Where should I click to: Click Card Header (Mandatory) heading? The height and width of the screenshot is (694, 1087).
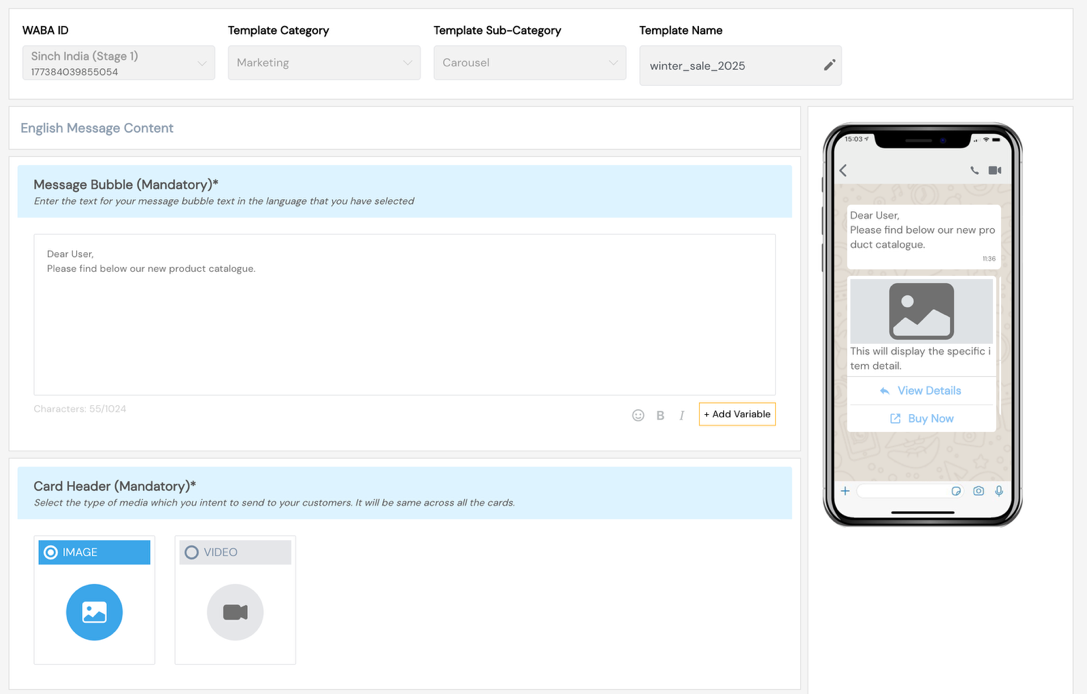115,486
